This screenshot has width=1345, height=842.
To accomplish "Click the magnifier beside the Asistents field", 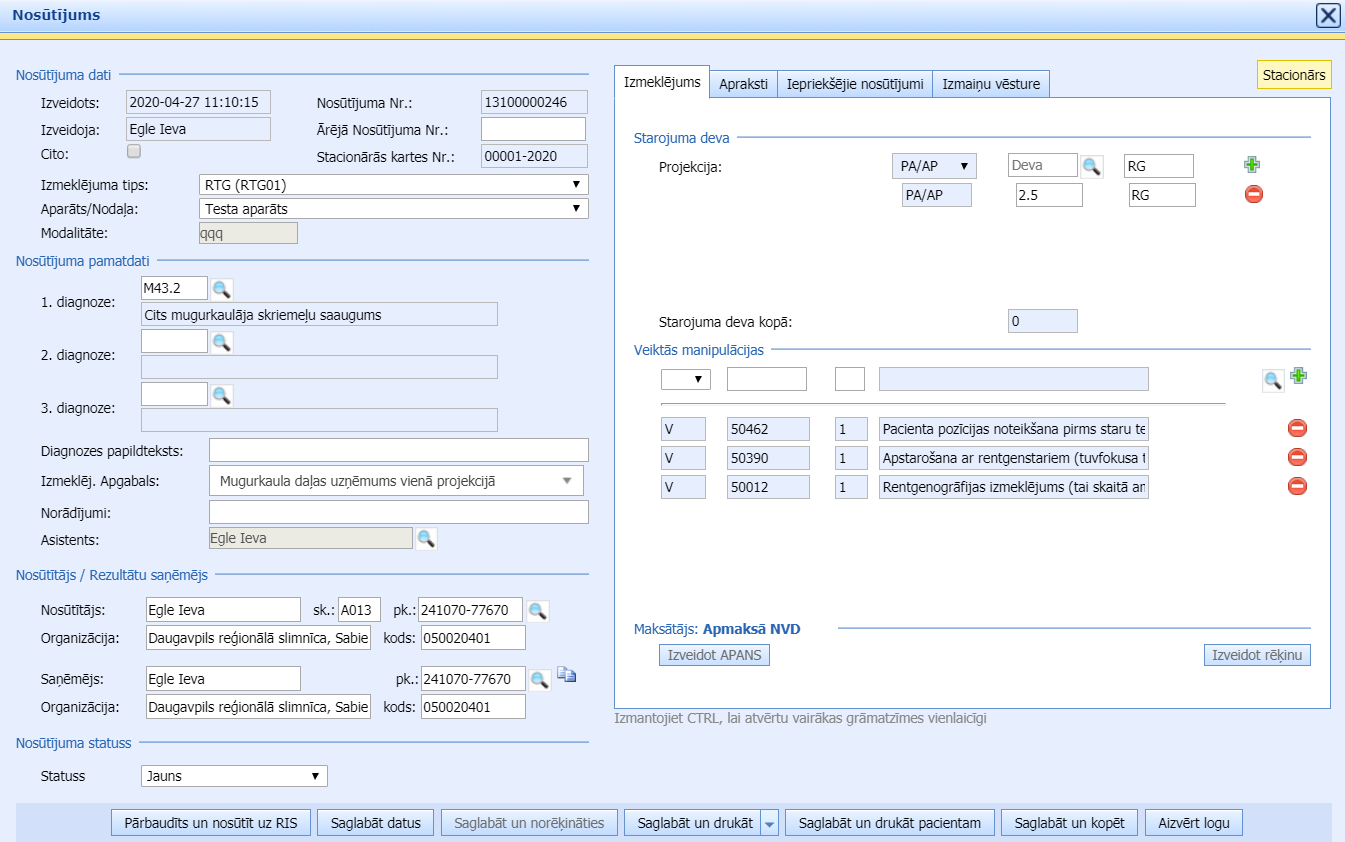I will point(426,539).
